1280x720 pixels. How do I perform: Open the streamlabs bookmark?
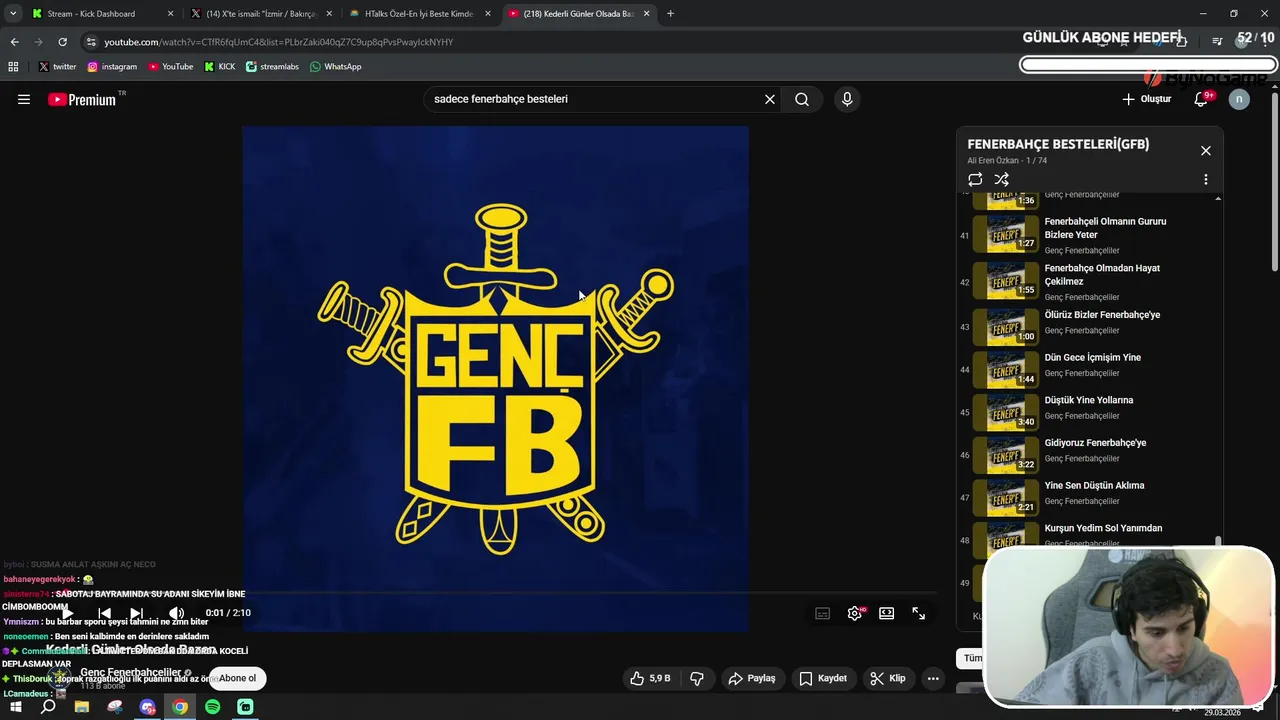pos(273,67)
